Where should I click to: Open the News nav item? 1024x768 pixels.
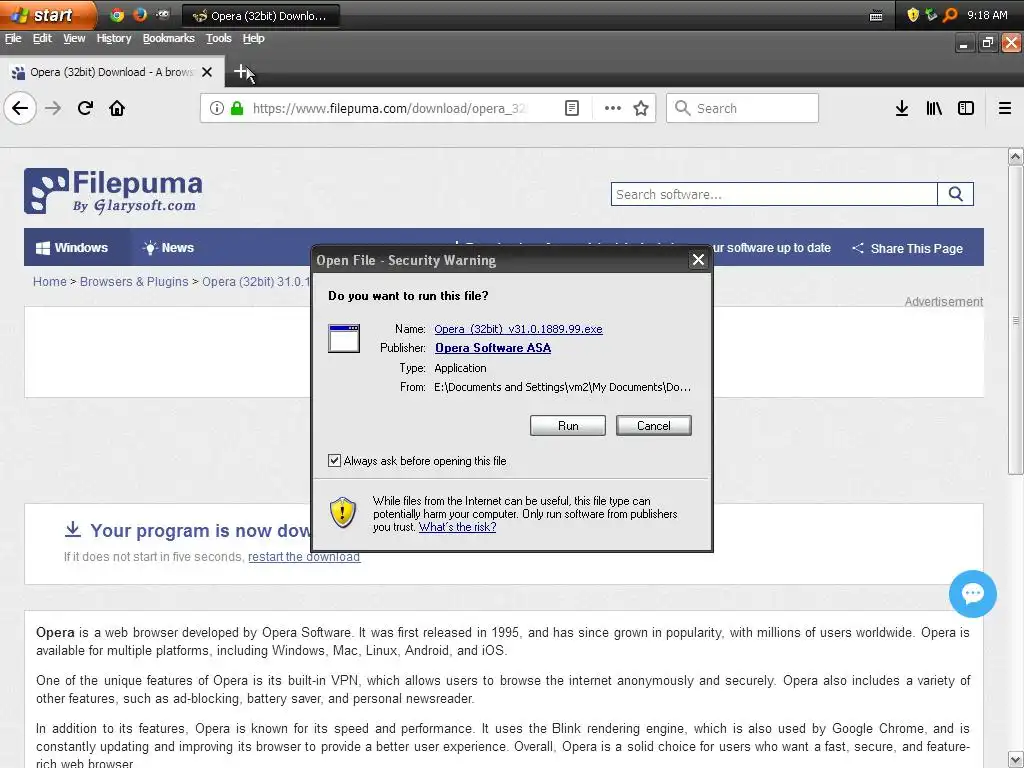168,248
